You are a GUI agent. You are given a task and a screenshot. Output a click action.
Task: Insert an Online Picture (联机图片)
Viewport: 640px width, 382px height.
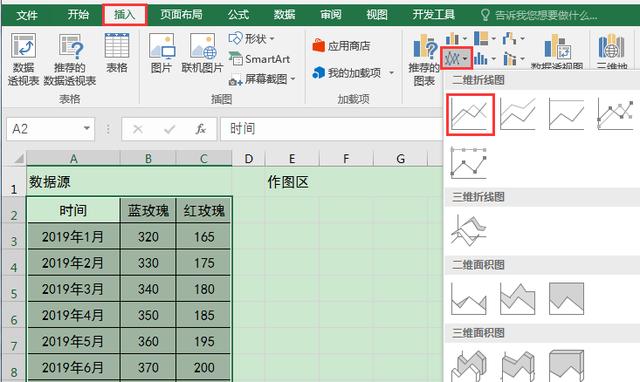point(202,53)
